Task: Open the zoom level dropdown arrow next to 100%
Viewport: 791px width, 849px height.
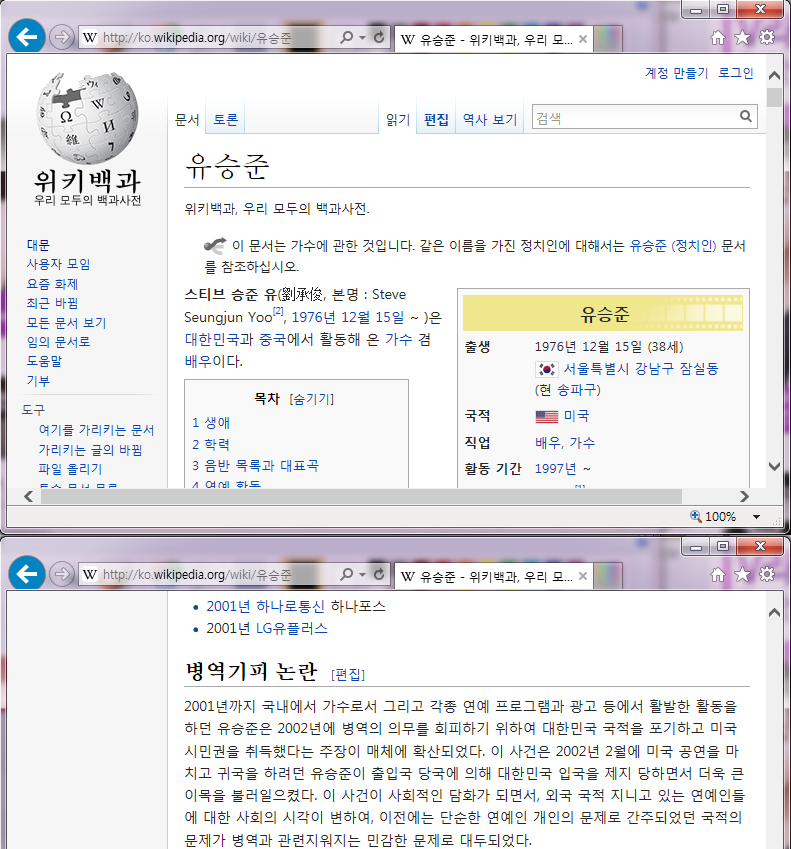Action: (756, 517)
